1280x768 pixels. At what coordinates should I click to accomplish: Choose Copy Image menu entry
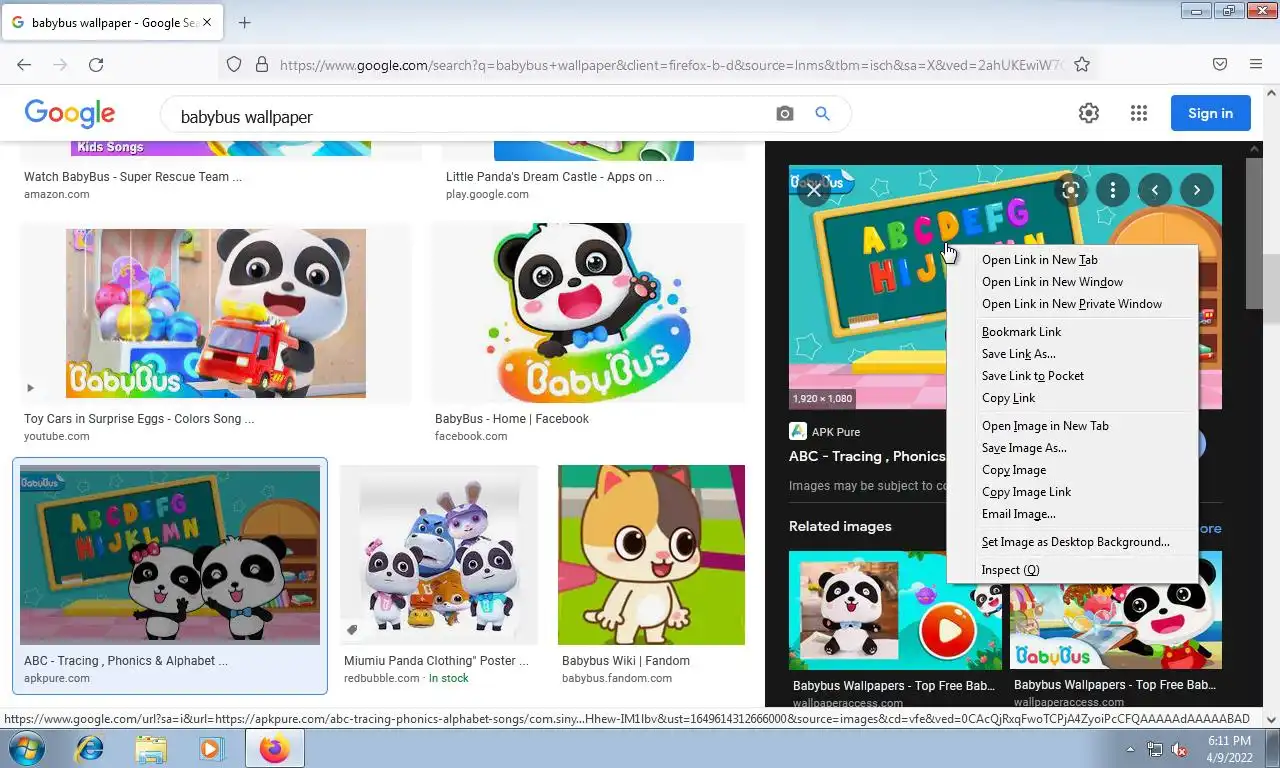(x=1072, y=470)
